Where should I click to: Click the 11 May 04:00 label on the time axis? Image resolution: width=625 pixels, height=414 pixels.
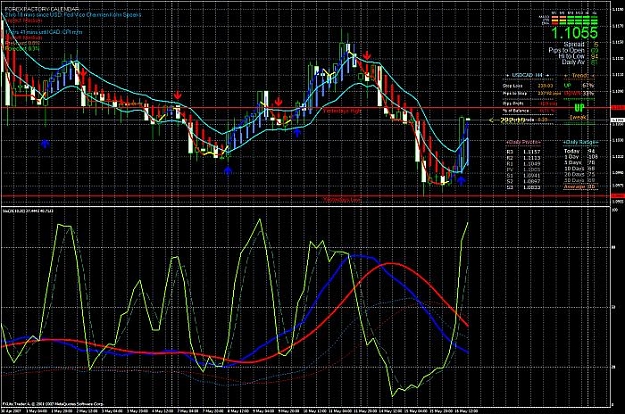coord(340,410)
